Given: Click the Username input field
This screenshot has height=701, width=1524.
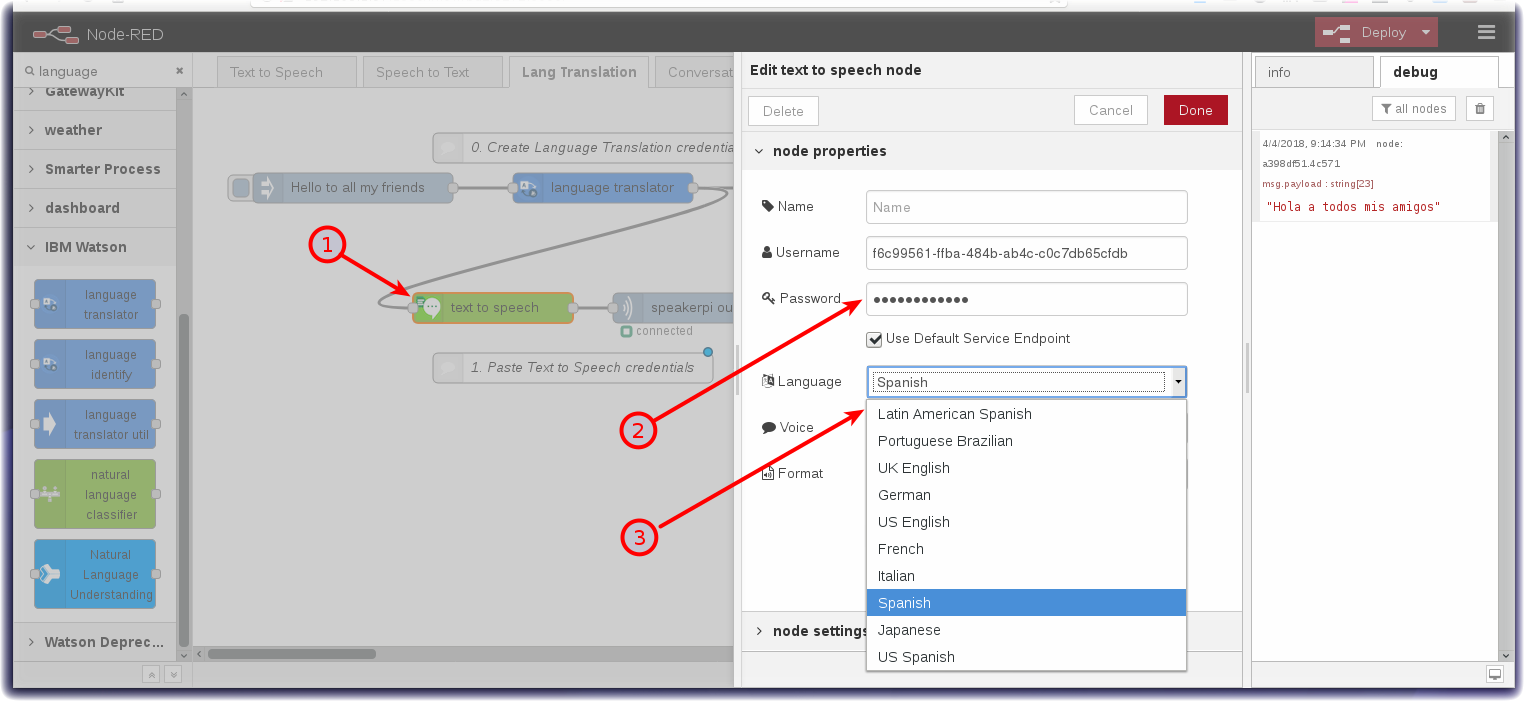Looking at the screenshot, I should pos(1027,253).
